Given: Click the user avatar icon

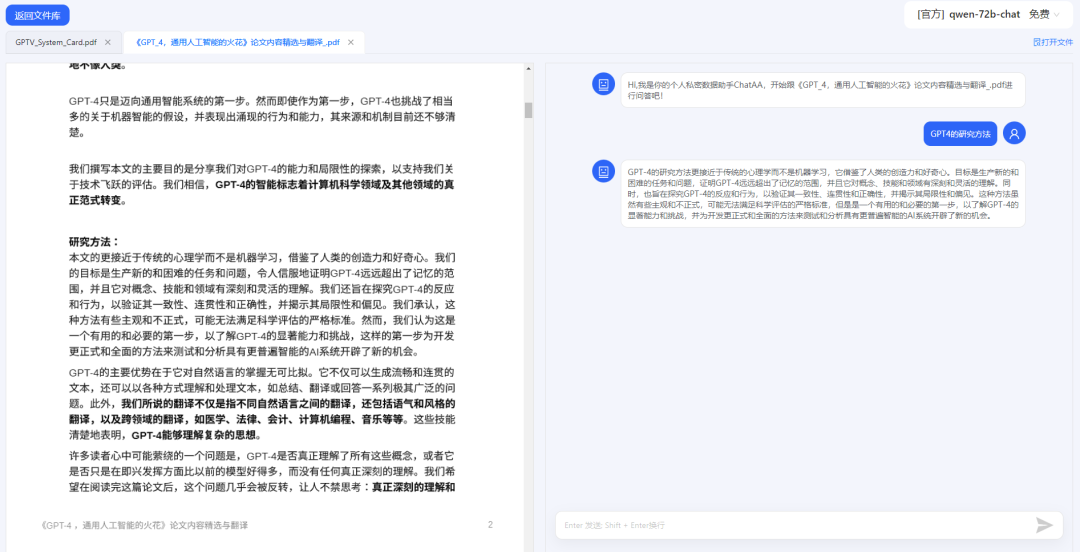Looking at the screenshot, I should click(1014, 134).
